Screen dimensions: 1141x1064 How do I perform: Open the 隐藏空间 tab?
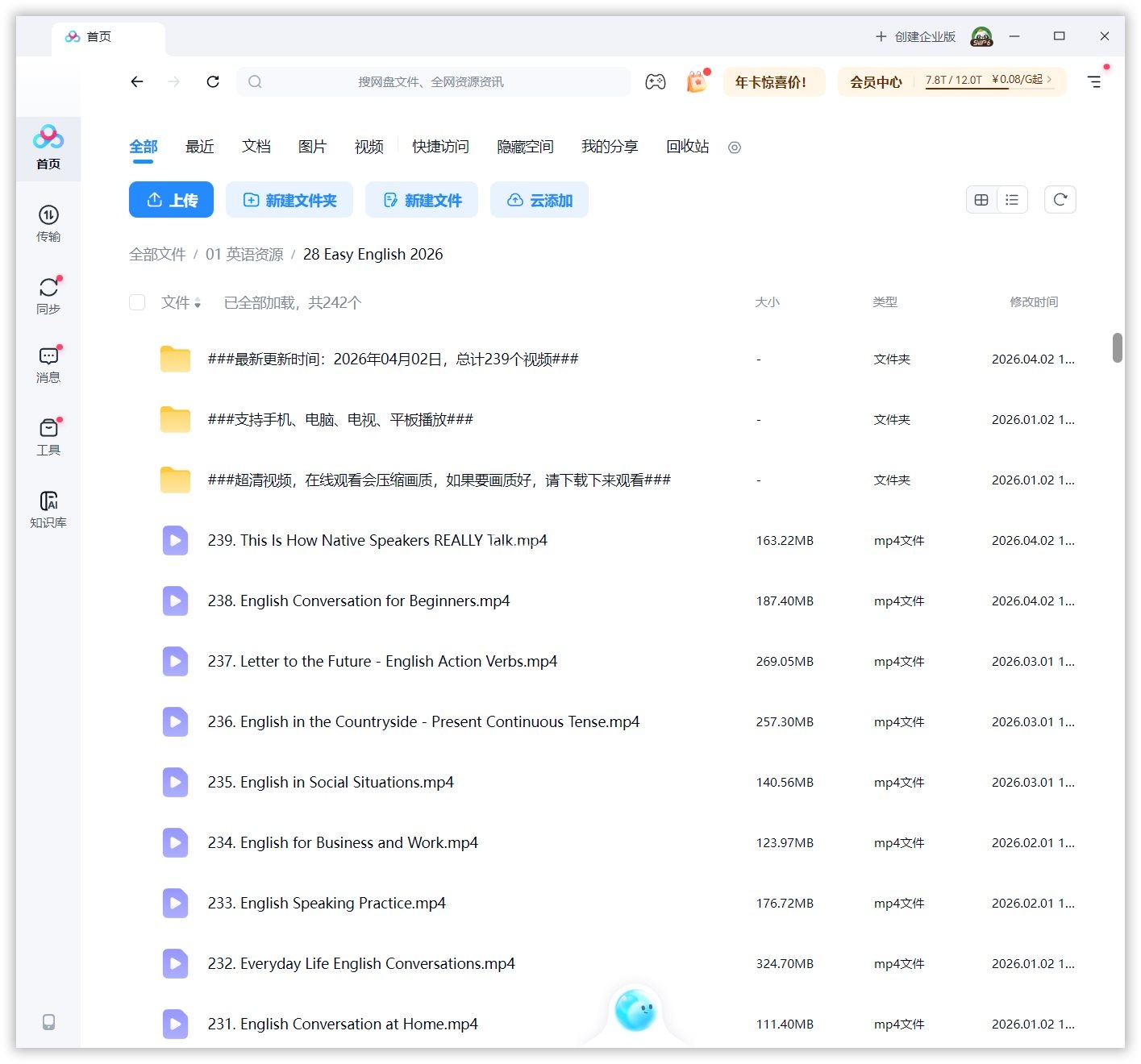[x=525, y=147]
